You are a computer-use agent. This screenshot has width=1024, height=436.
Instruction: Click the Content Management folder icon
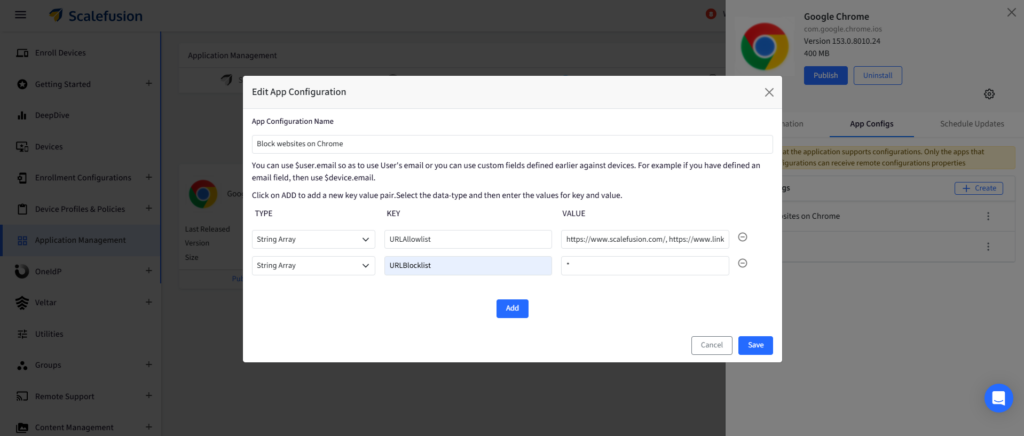click(x=22, y=428)
